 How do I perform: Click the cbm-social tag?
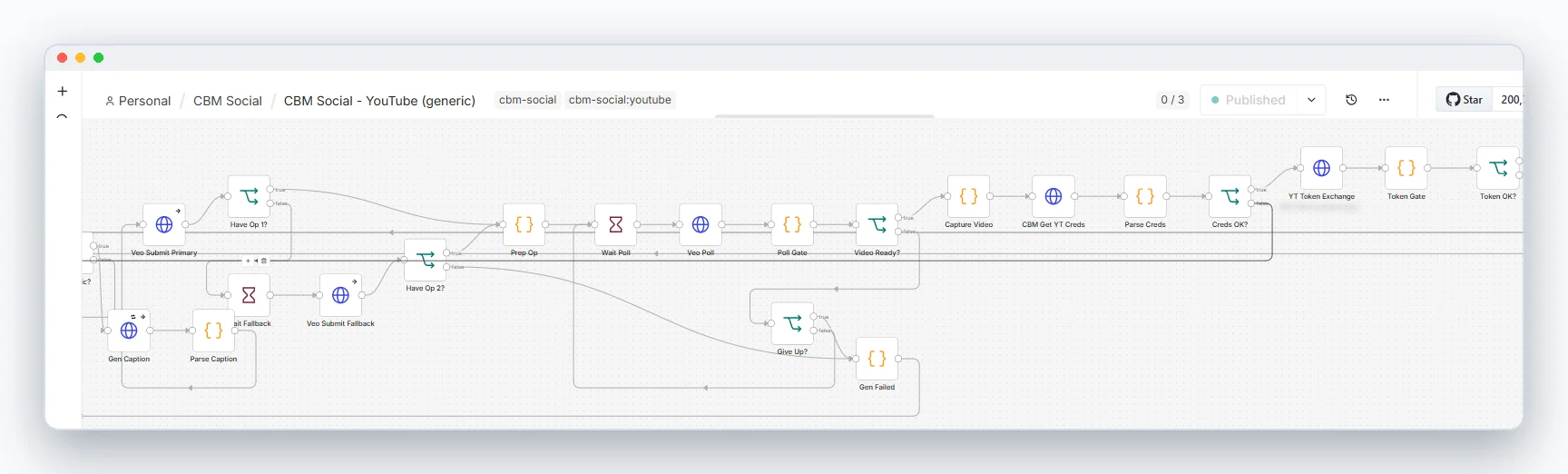[527, 100]
